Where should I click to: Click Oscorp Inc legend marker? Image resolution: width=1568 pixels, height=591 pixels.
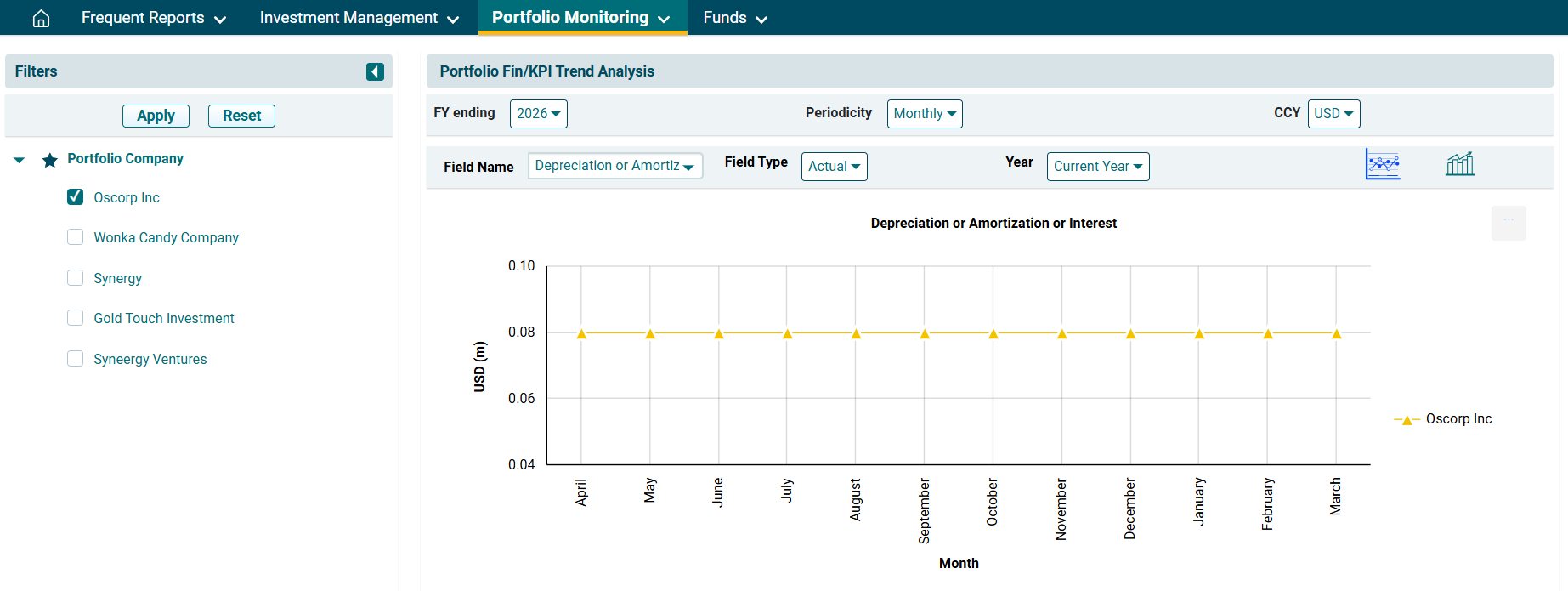pos(1407,419)
